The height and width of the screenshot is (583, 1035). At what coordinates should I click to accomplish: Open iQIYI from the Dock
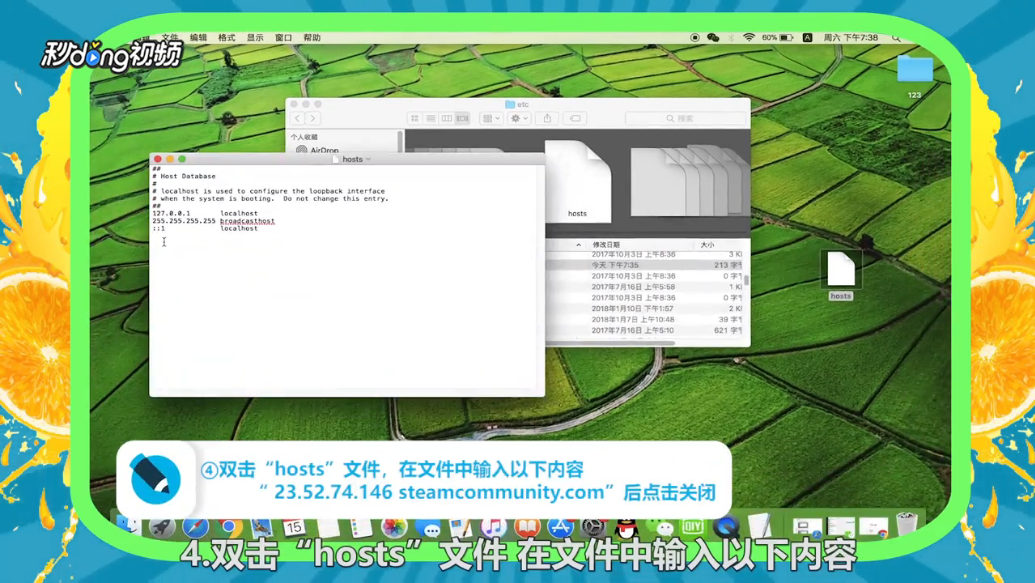pyautogui.click(x=692, y=527)
